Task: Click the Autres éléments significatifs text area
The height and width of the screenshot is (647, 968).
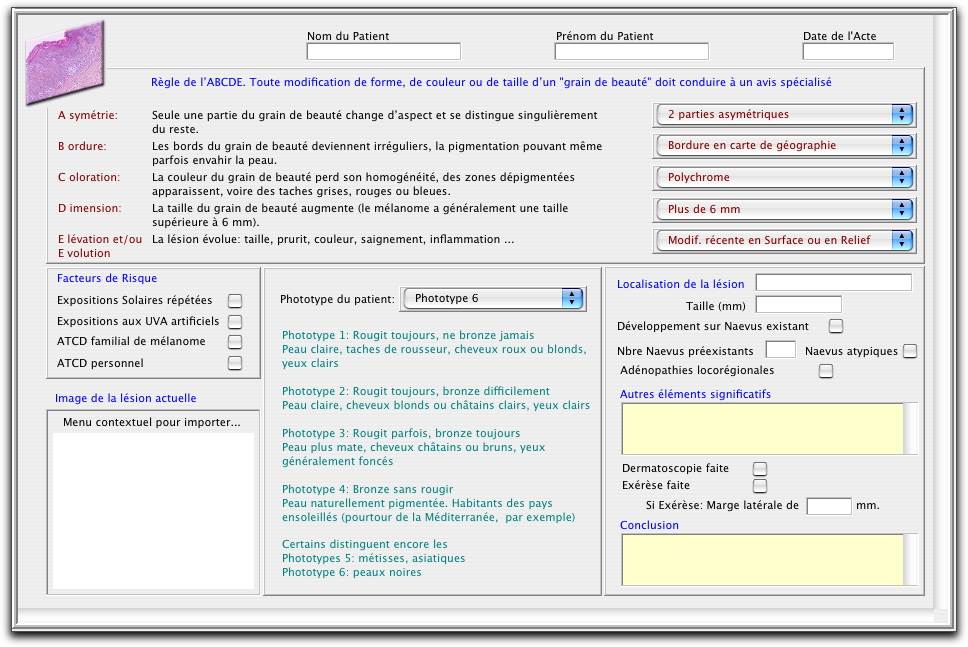Action: (x=762, y=429)
